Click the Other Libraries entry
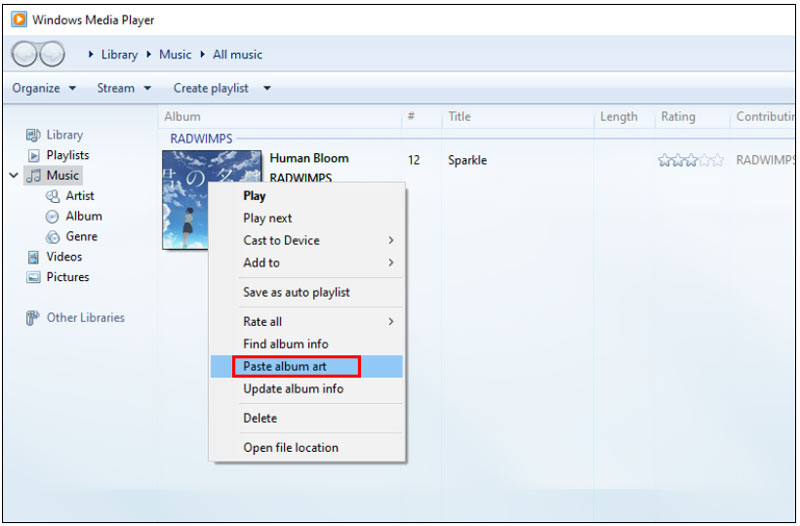 [x=85, y=318]
